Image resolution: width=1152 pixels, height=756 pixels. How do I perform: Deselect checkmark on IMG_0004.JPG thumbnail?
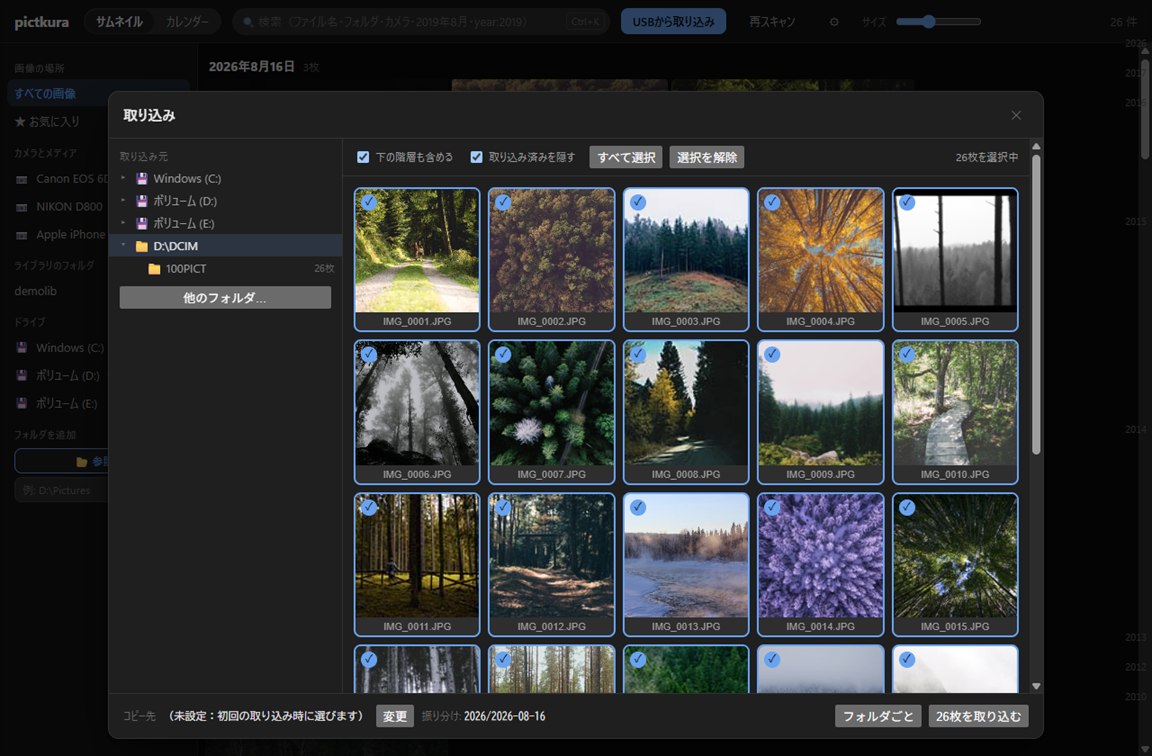pyautogui.click(x=772, y=202)
